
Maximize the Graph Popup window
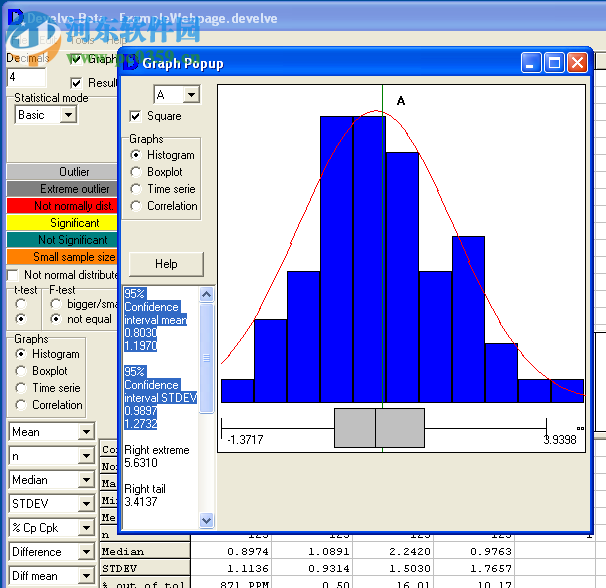click(554, 63)
